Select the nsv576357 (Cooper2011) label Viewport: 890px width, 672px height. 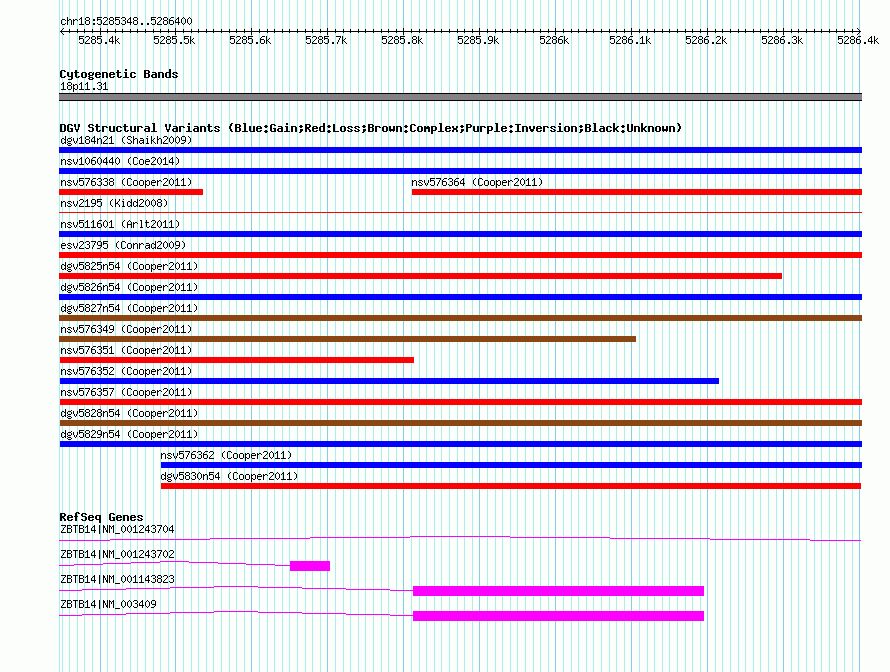pyautogui.click(x=126, y=392)
